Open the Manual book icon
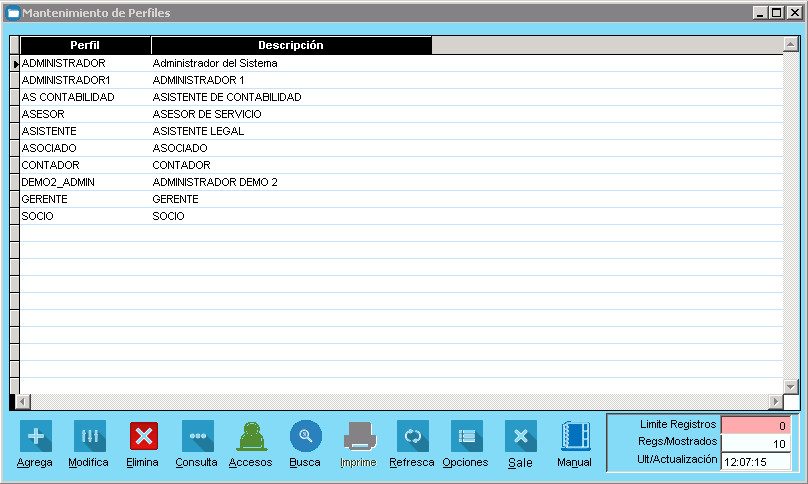The image size is (808, 484). [x=575, y=437]
